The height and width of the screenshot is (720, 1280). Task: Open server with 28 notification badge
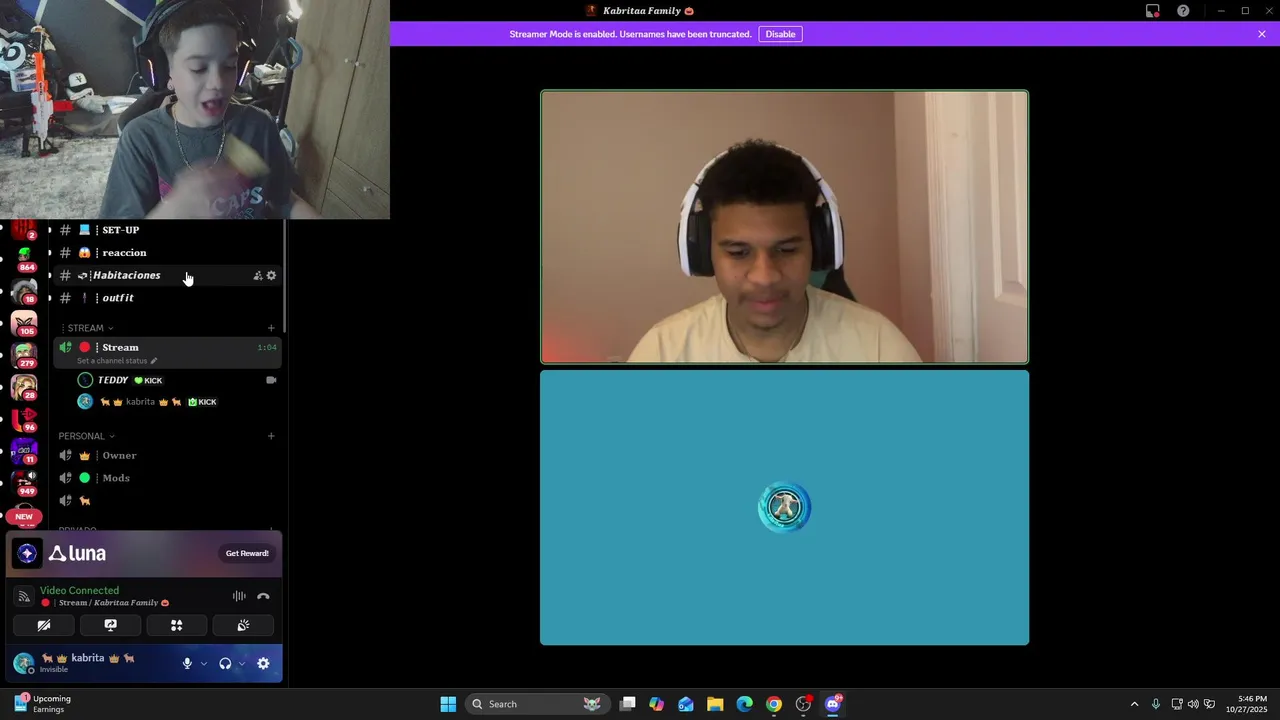[24, 387]
